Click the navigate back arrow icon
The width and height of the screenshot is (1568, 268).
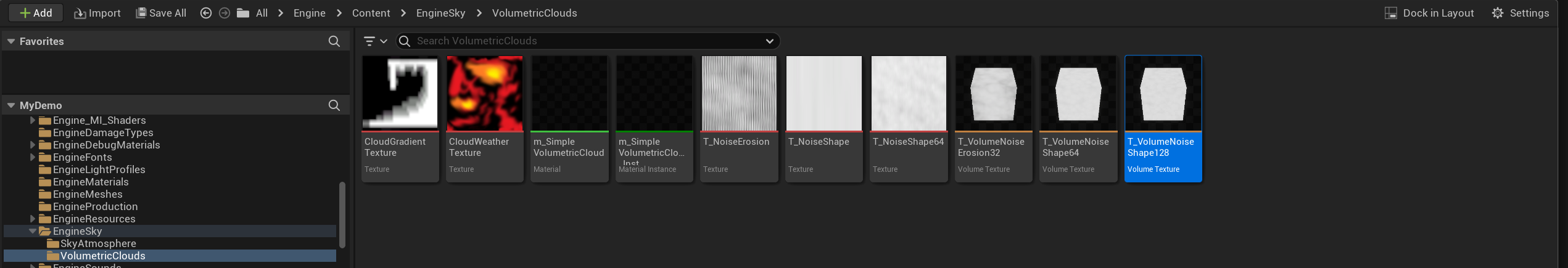(x=206, y=13)
